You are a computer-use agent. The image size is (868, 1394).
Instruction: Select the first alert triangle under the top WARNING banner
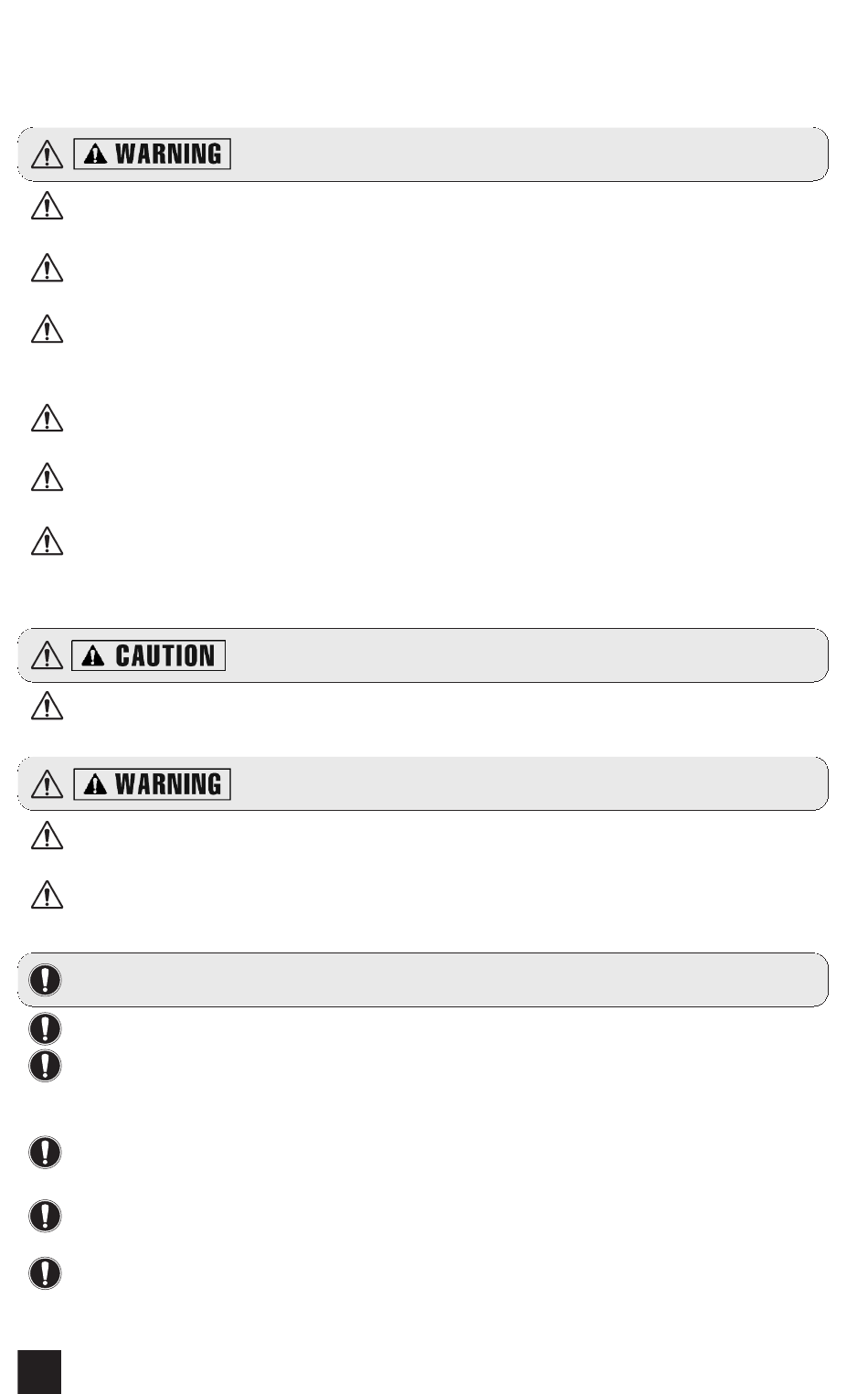point(47,206)
